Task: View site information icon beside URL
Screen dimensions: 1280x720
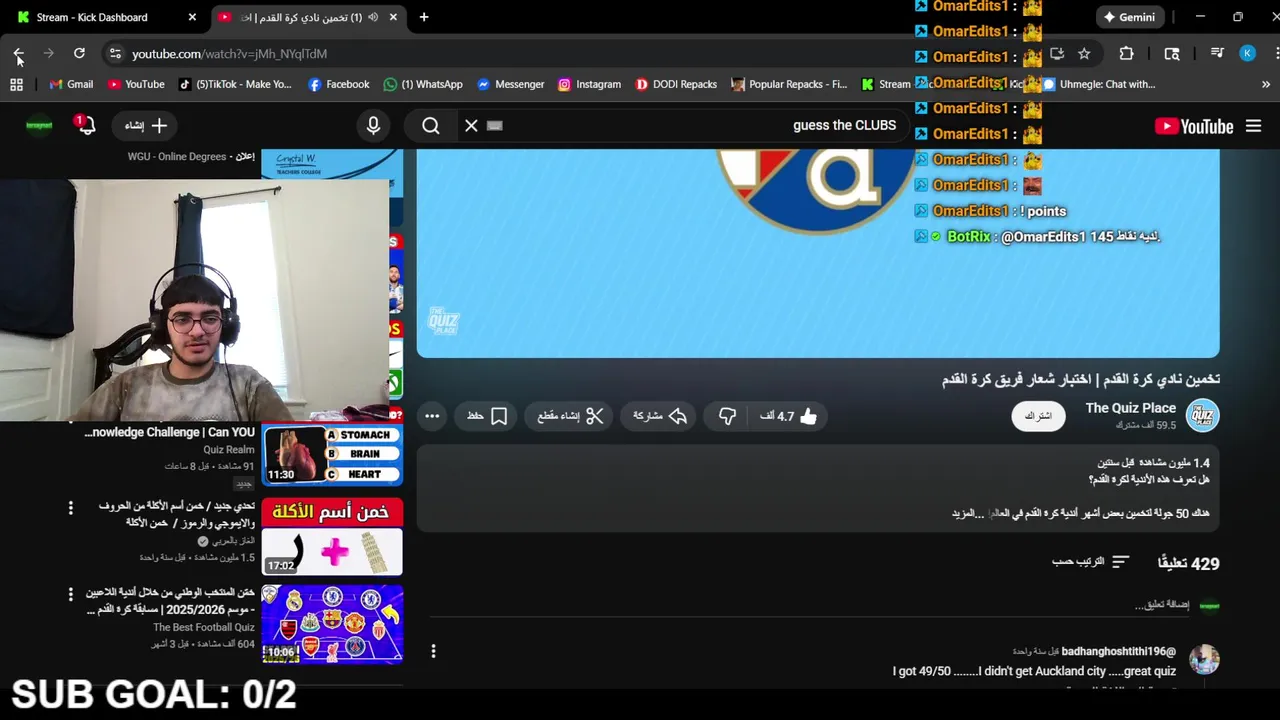Action: [x=115, y=54]
